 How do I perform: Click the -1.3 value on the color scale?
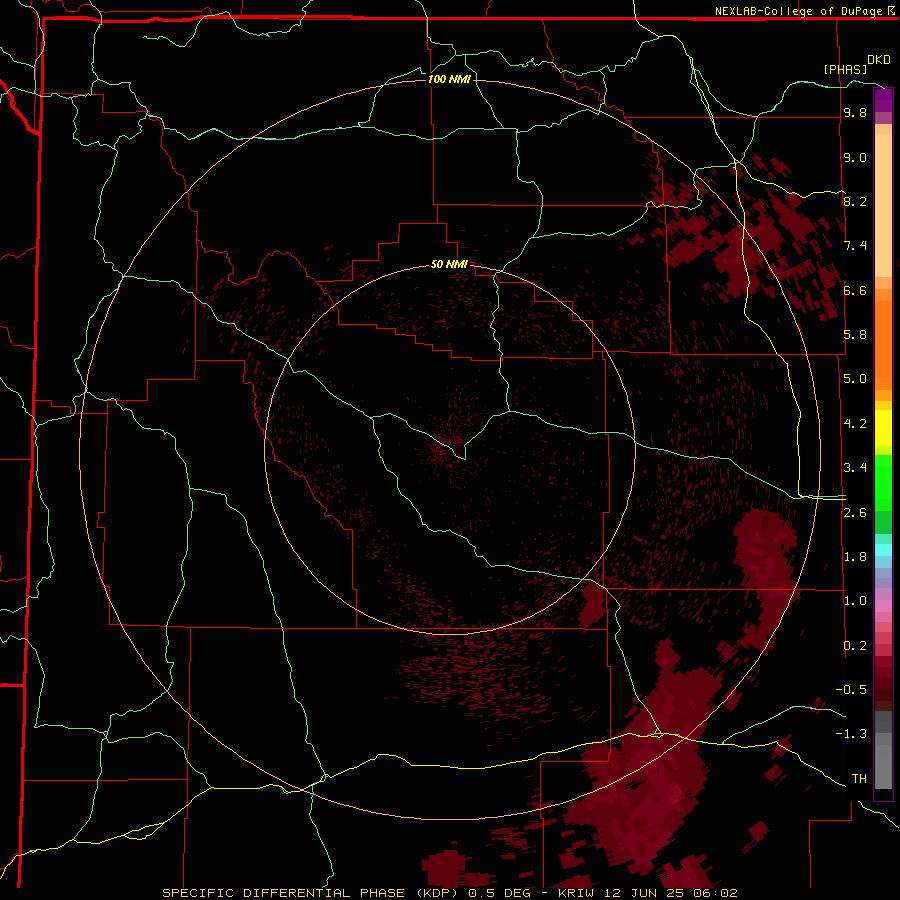click(851, 734)
